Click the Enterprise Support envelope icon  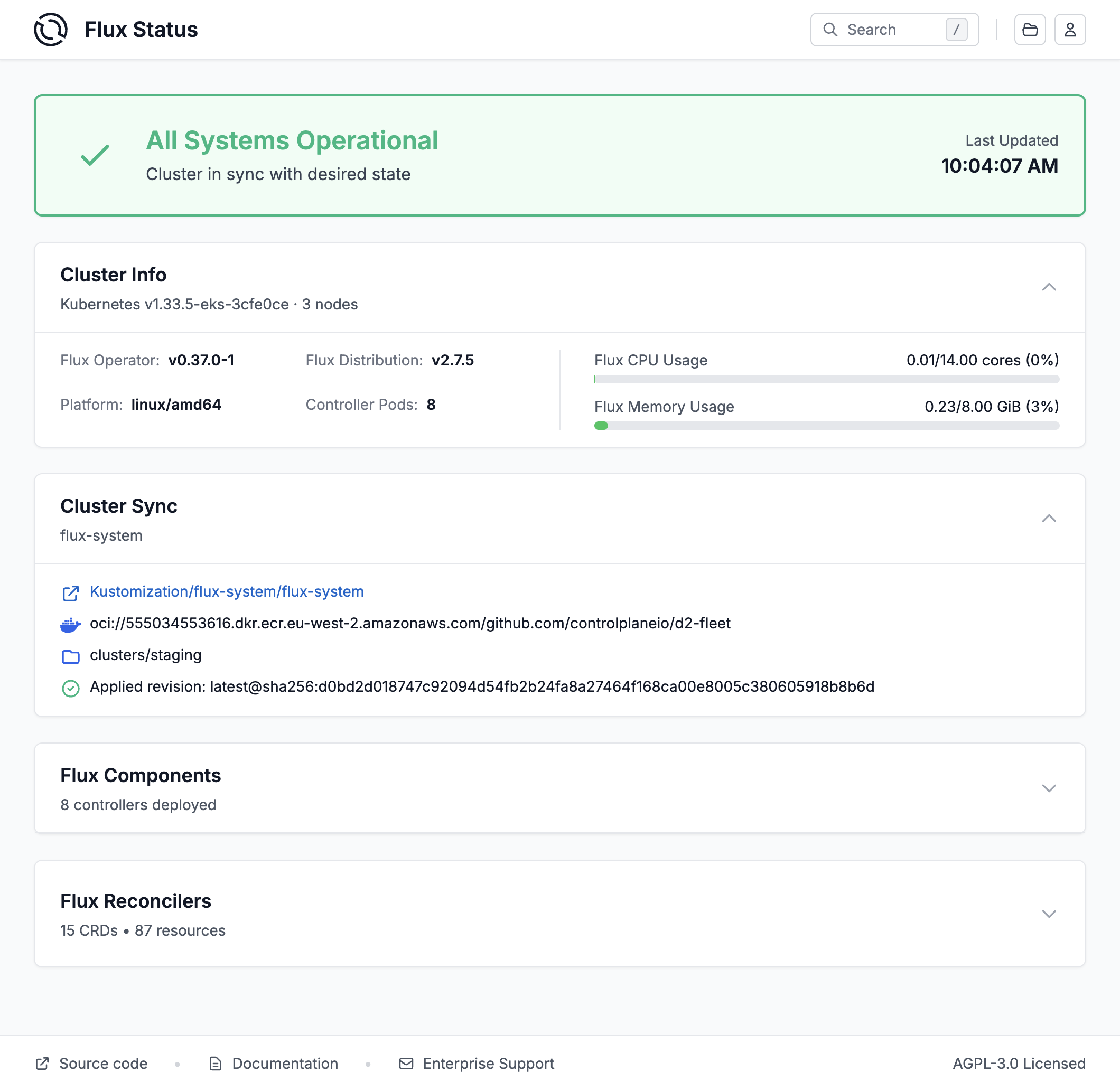pos(405,1064)
